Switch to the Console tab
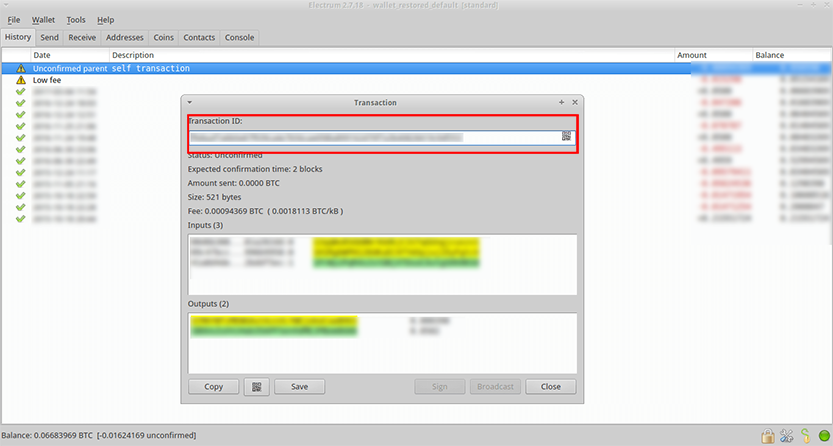Screen dimensions: 833x446 240,38
